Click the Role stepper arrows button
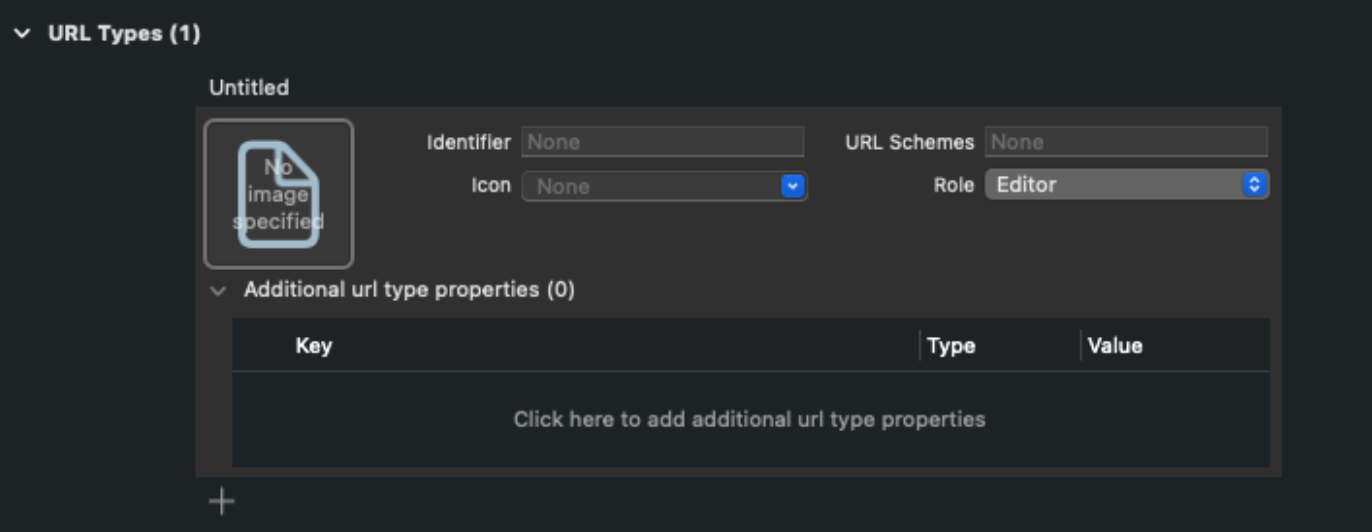The height and width of the screenshot is (532, 1372). click(1255, 185)
